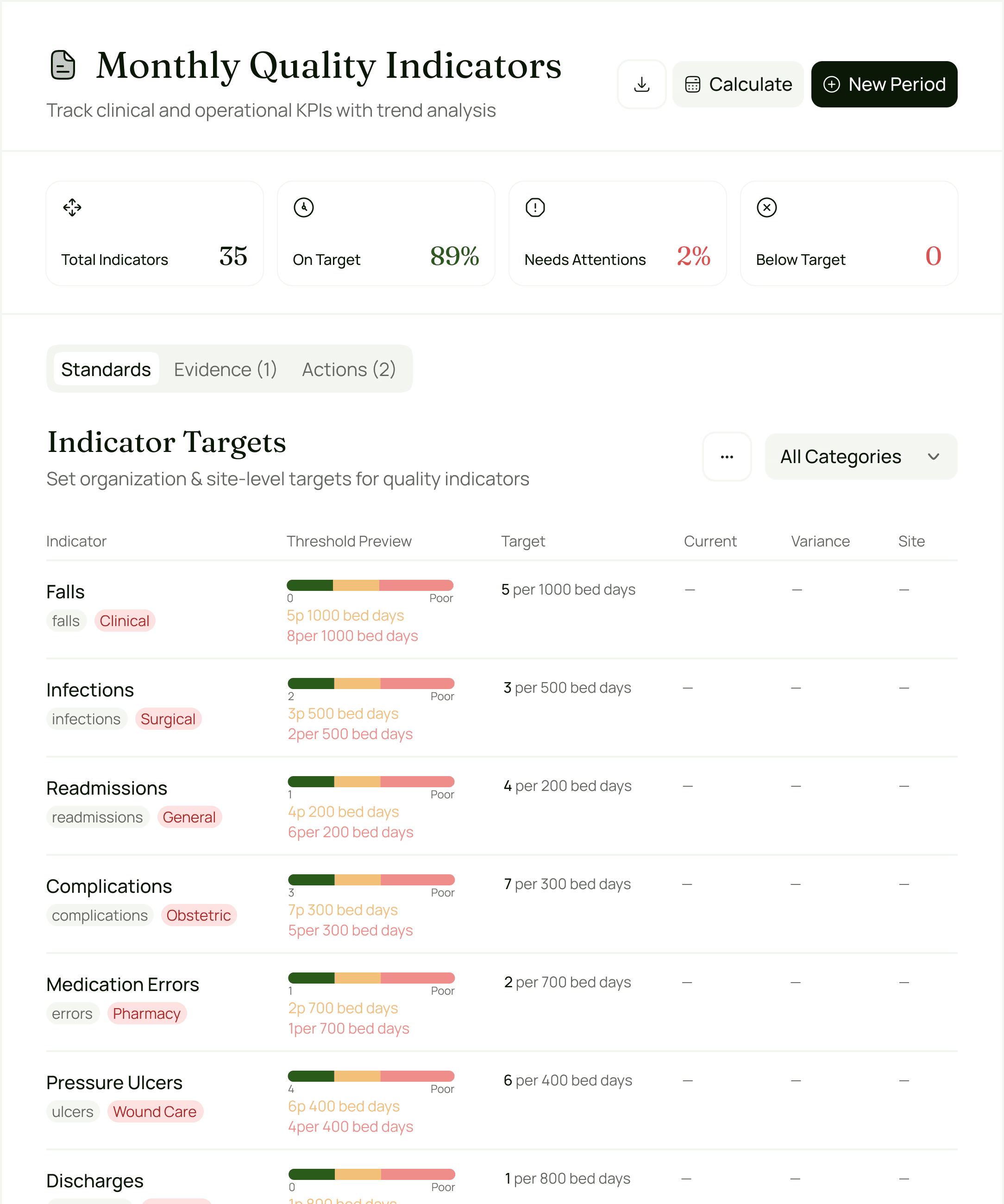
Task: Click the Surgical tag under Infections
Action: pos(168,719)
